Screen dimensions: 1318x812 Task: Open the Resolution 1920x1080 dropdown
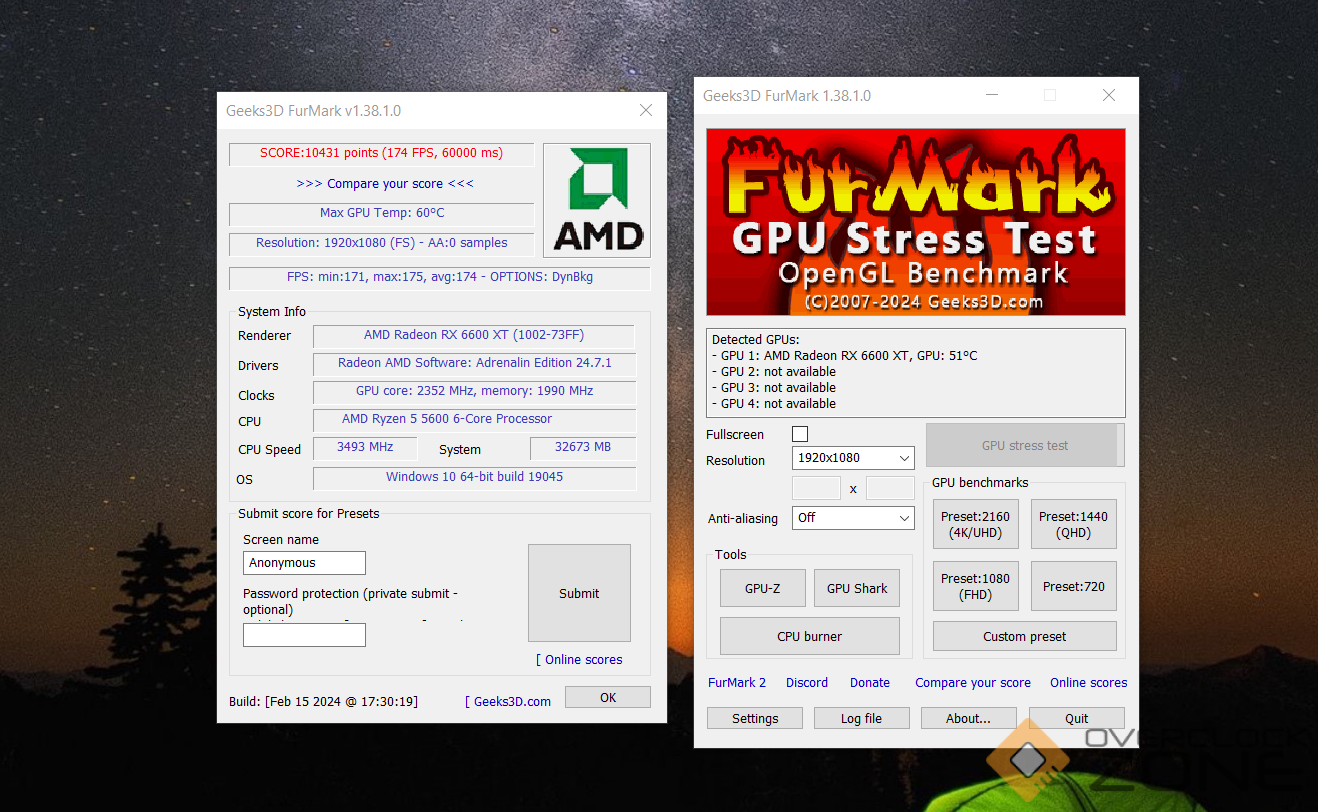point(853,458)
